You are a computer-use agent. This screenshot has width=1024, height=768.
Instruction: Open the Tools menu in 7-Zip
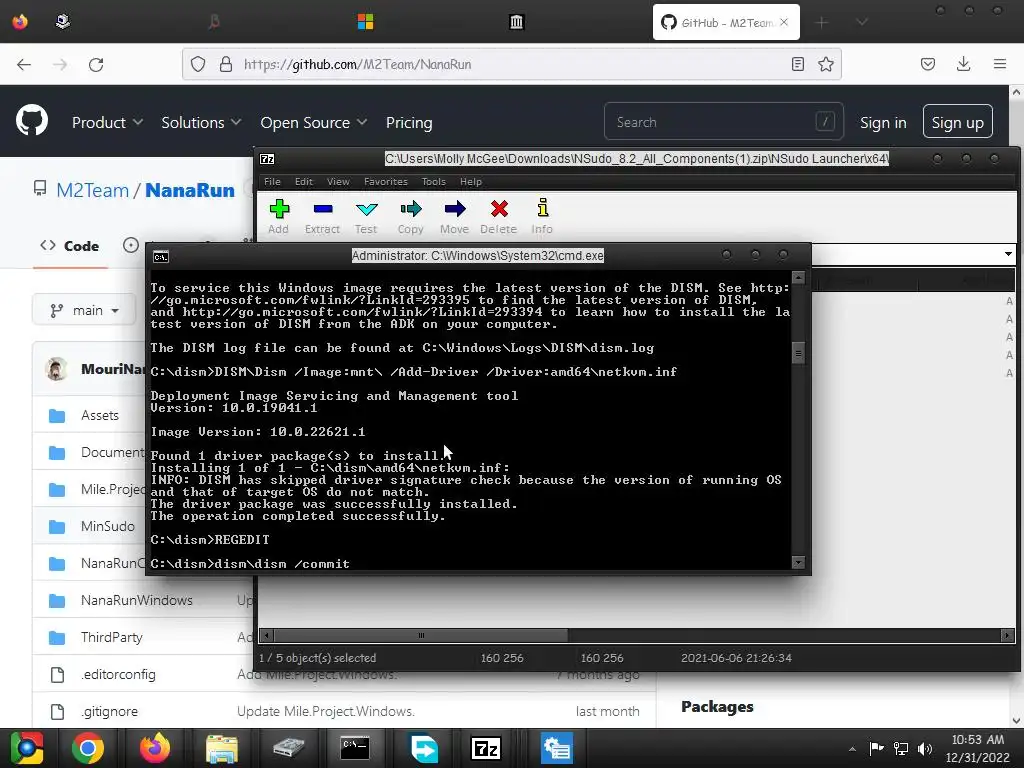(x=434, y=182)
